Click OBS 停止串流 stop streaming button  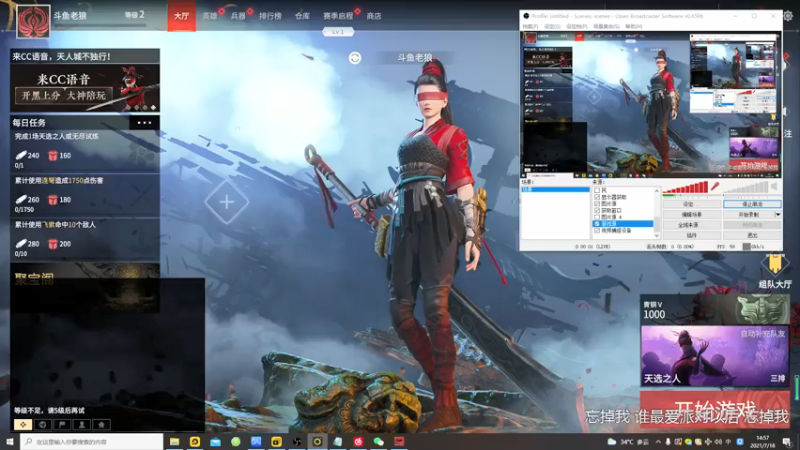[752, 204]
